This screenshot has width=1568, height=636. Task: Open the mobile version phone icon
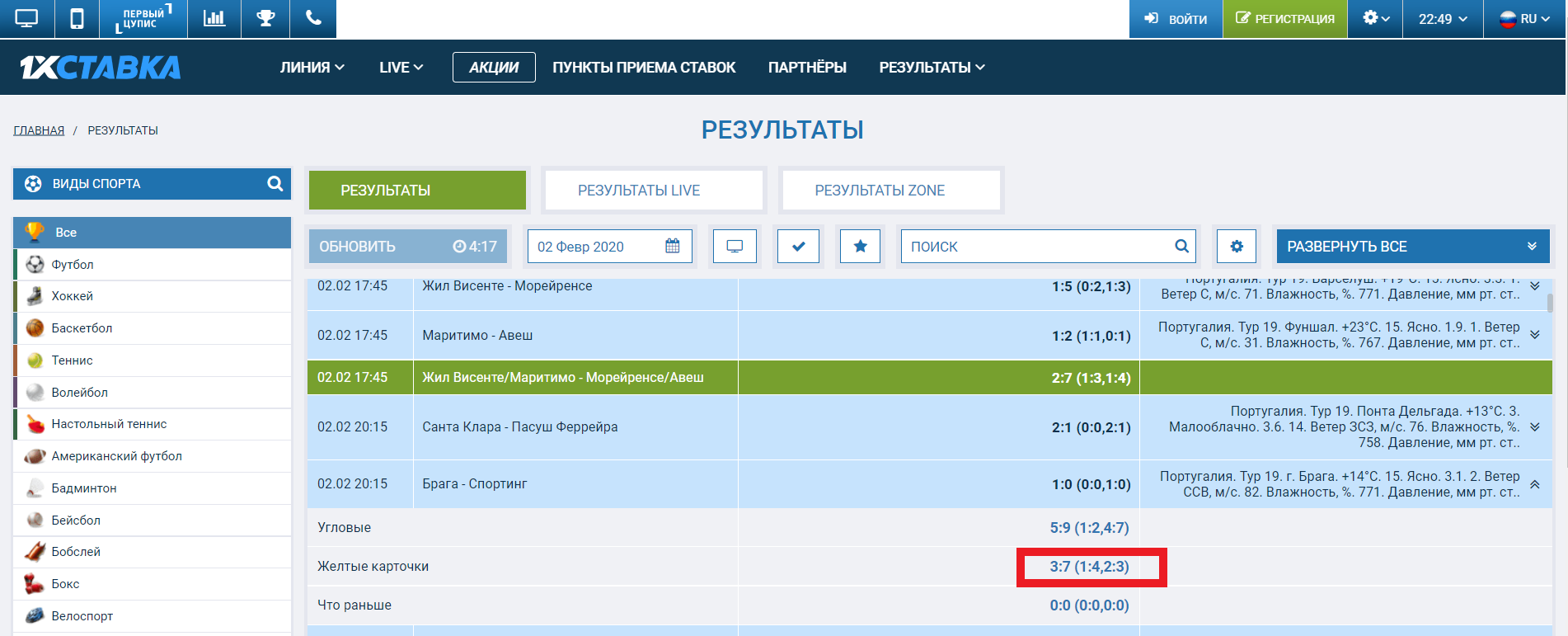(77, 18)
